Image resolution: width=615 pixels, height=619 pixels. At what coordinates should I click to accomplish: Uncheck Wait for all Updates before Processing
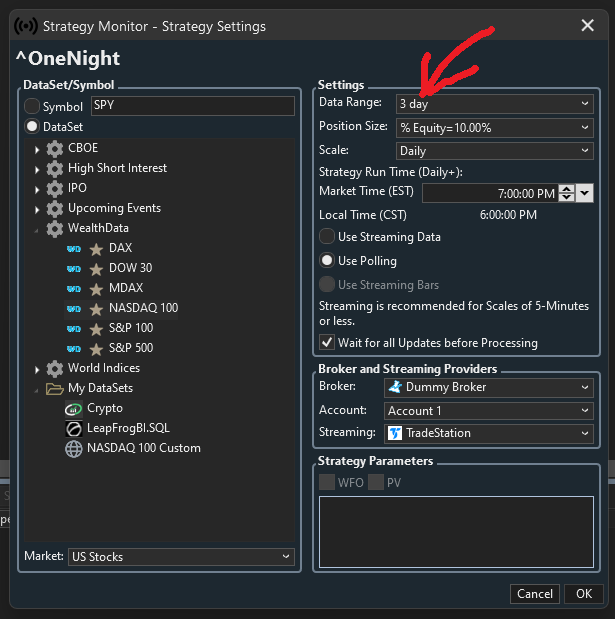[327, 342]
